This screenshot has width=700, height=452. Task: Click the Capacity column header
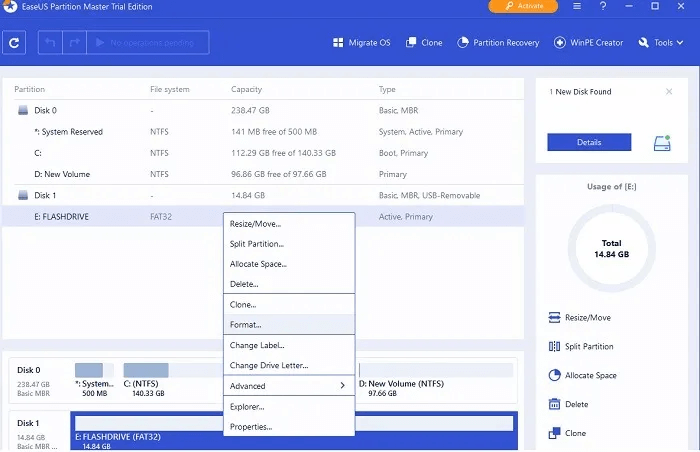pos(246,89)
